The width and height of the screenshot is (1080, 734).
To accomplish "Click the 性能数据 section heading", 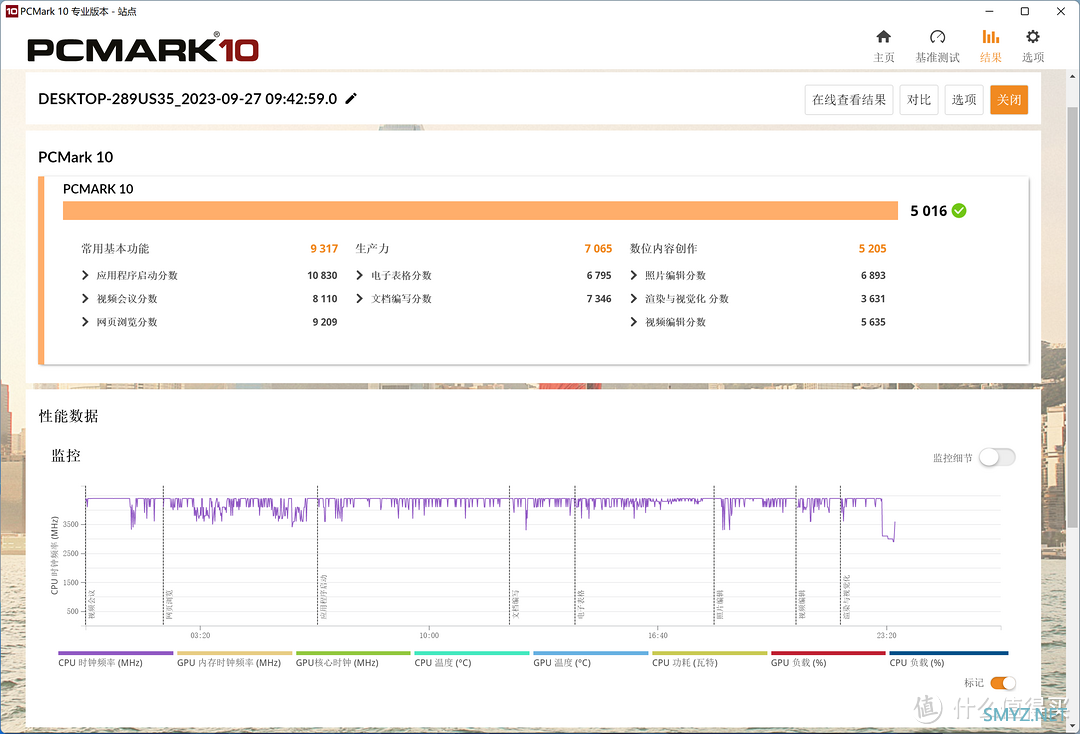I will pos(69,416).
